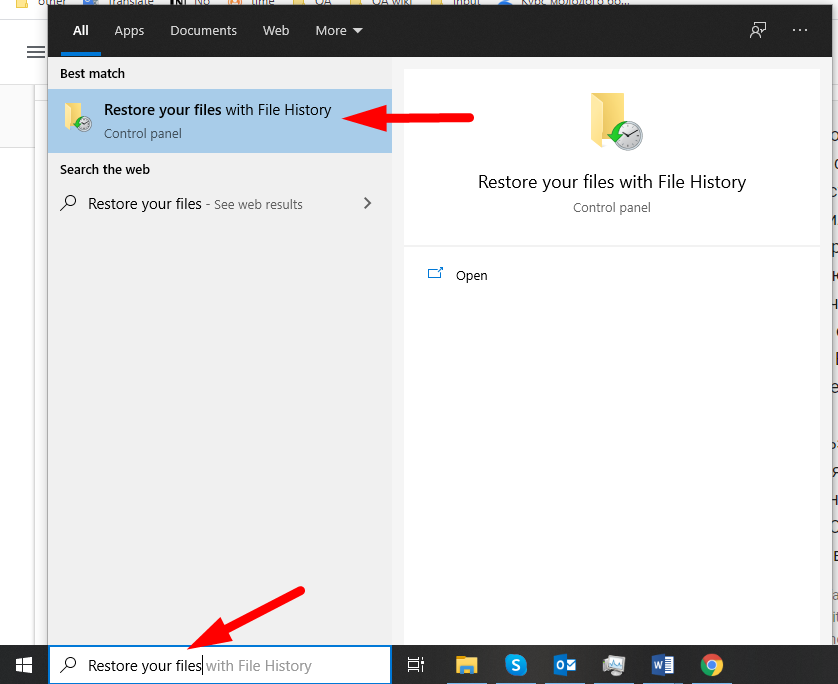Open Google Chrome from the taskbar
This screenshot has width=838, height=684.
coord(712,665)
